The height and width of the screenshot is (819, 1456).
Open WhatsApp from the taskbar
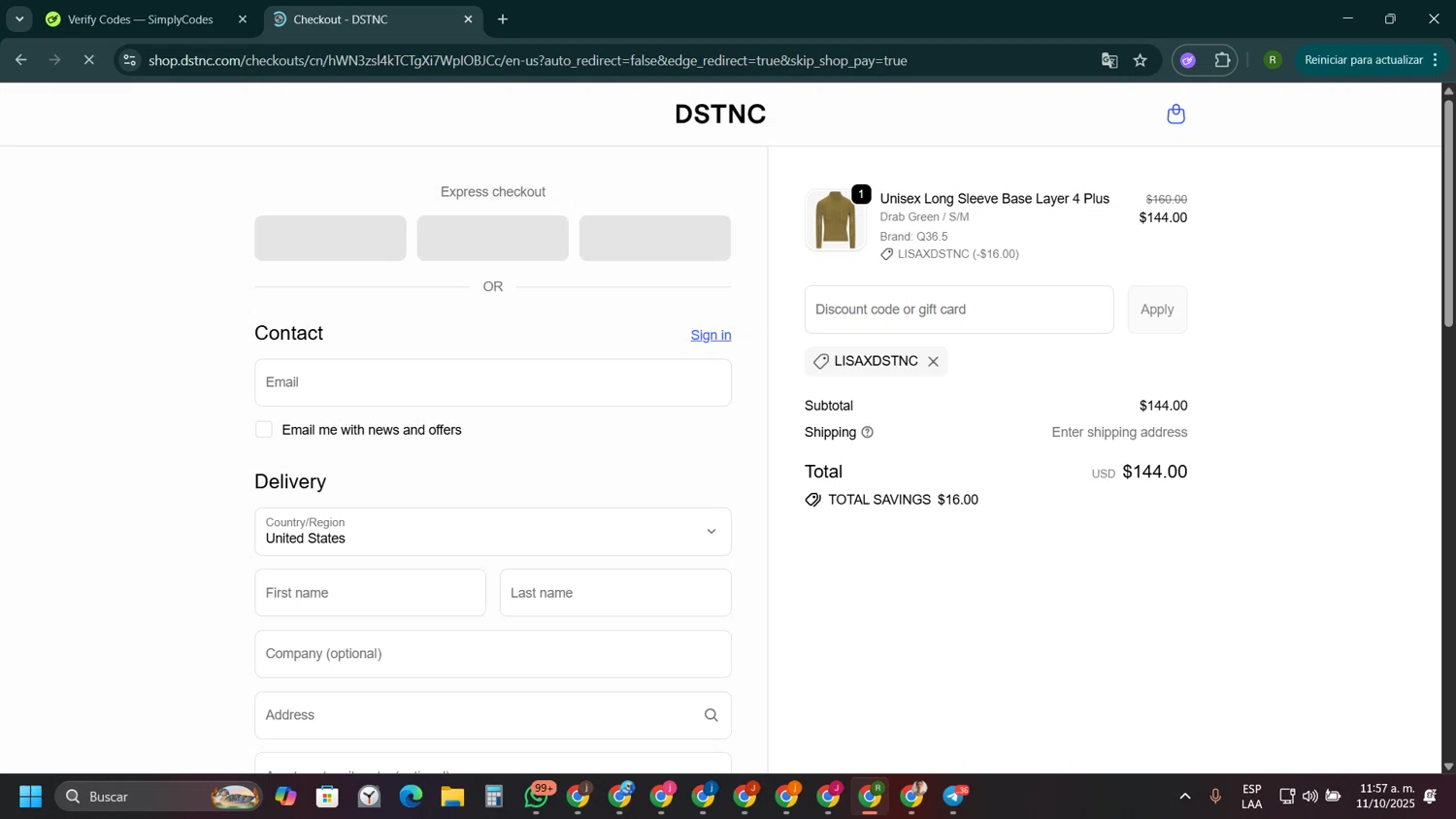pos(537,797)
